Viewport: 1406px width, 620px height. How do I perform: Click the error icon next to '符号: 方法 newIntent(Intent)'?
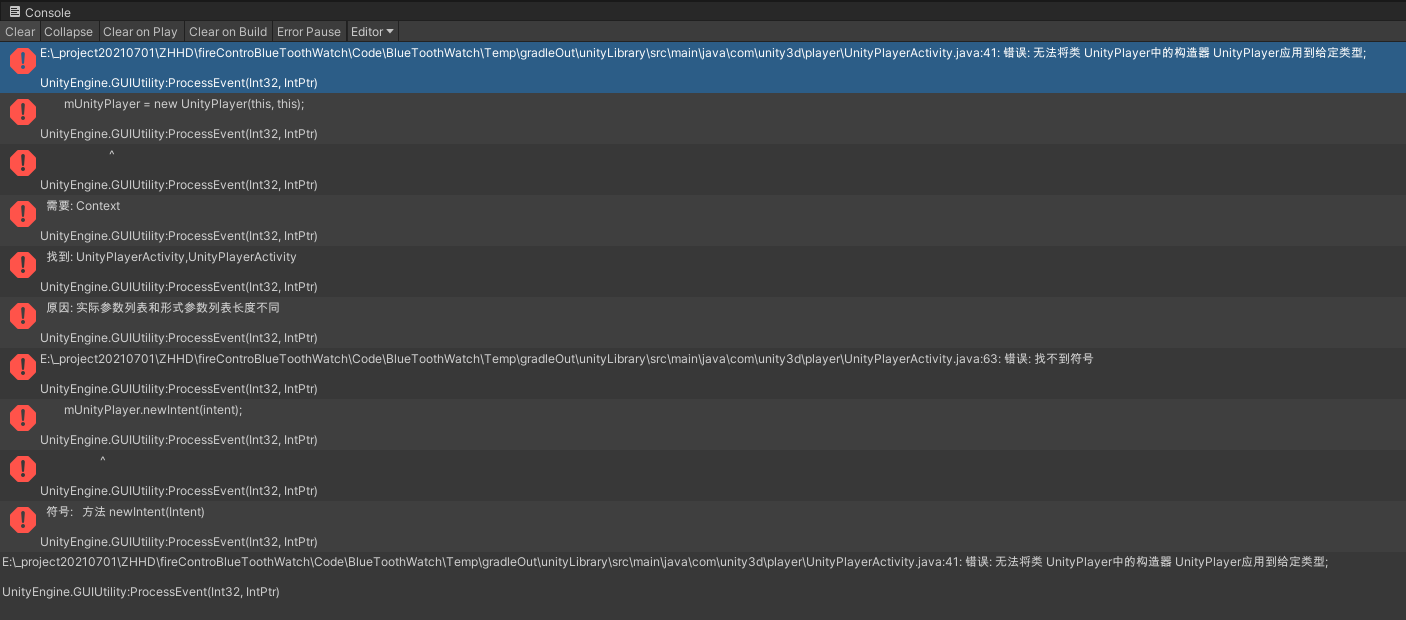point(22,519)
